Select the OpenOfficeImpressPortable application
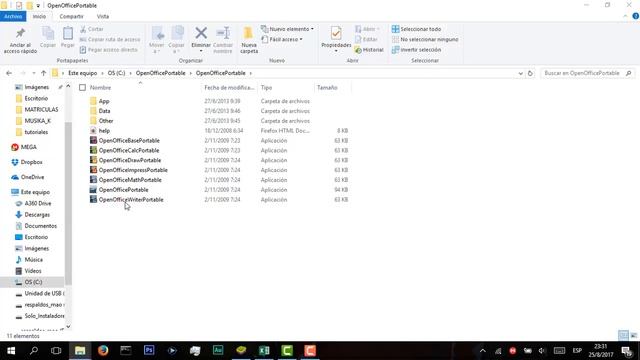The image size is (640, 360). coord(133,170)
